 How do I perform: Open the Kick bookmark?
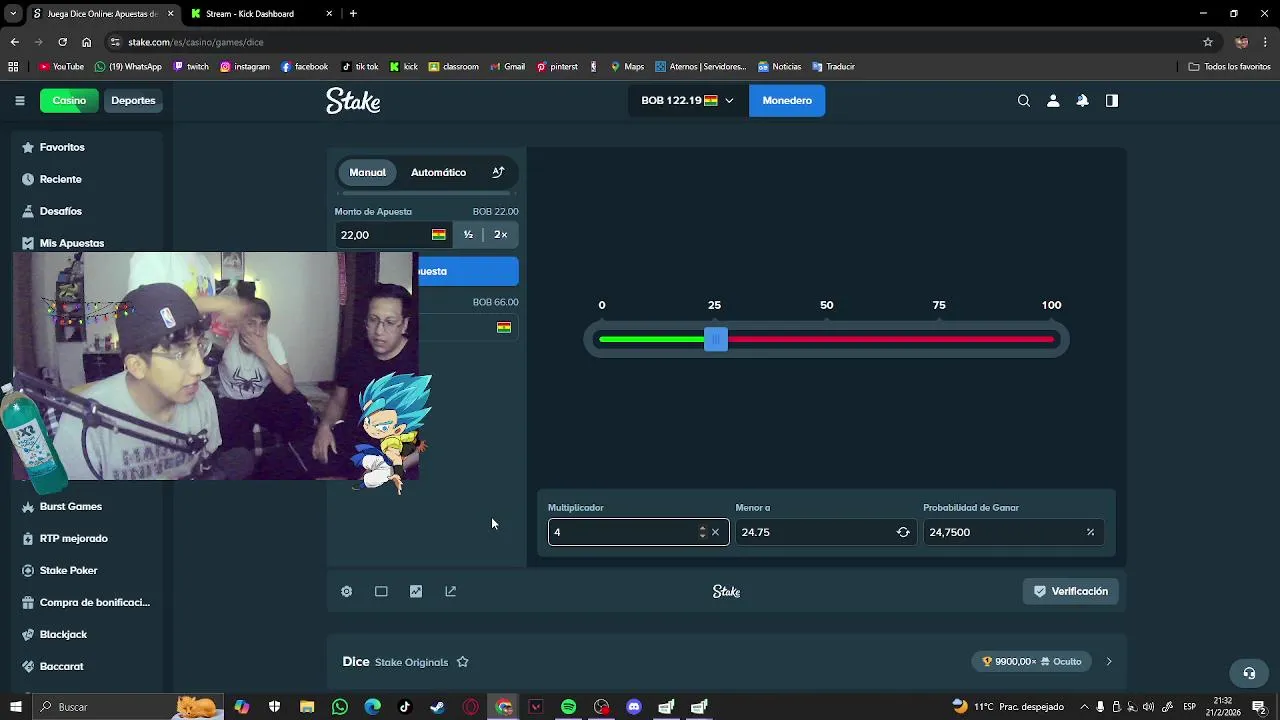(402, 67)
